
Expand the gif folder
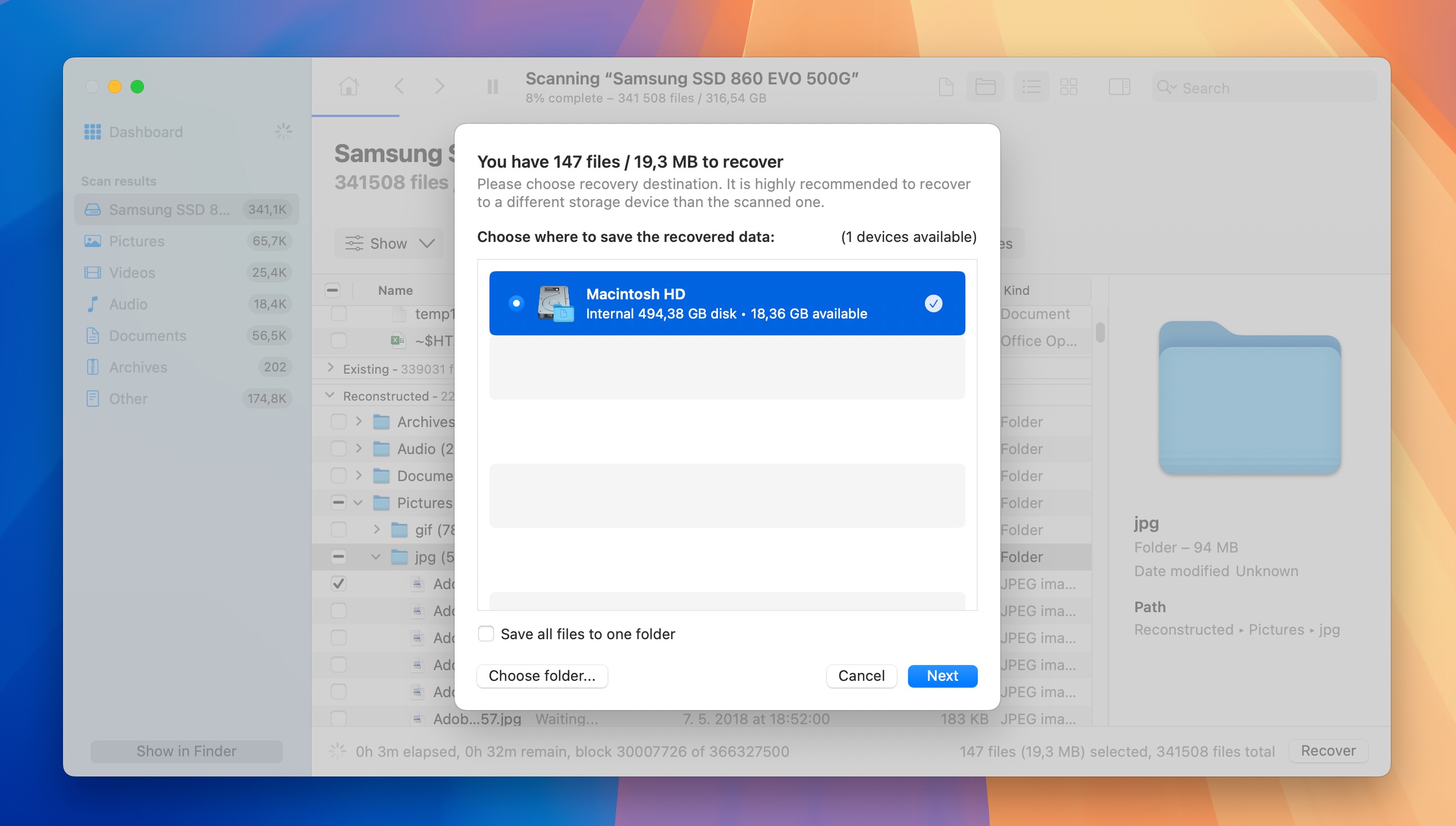(377, 529)
